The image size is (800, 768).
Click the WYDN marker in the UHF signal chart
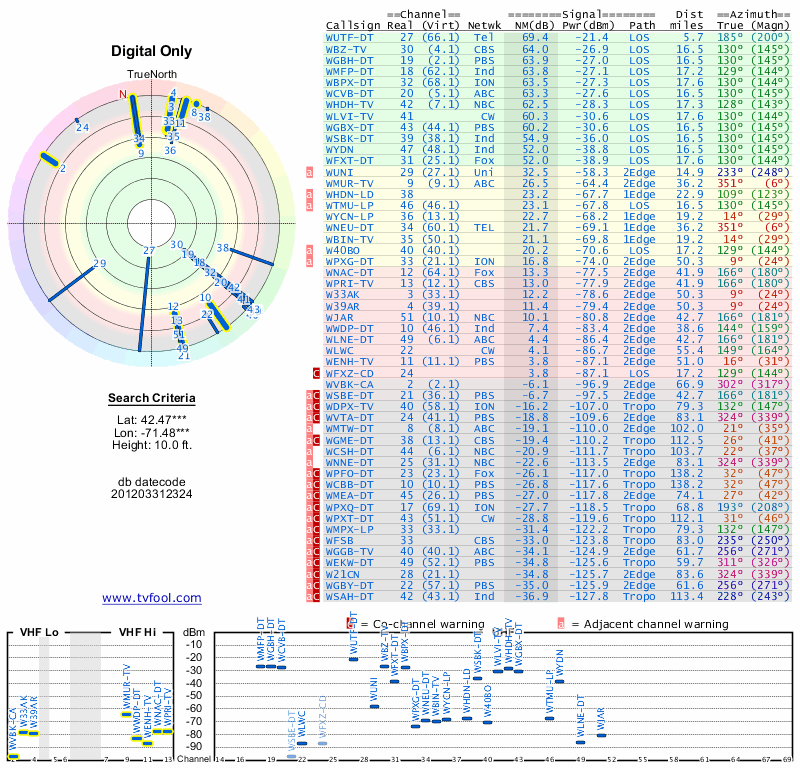[x=560, y=681]
